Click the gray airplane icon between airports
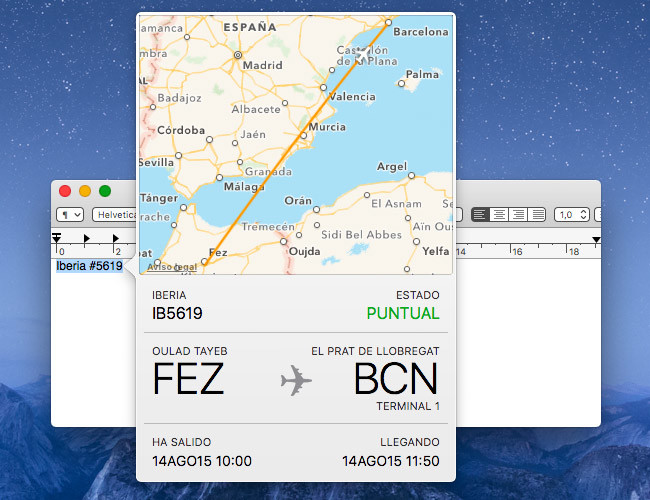The image size is (650, 500). coord(296,380)
